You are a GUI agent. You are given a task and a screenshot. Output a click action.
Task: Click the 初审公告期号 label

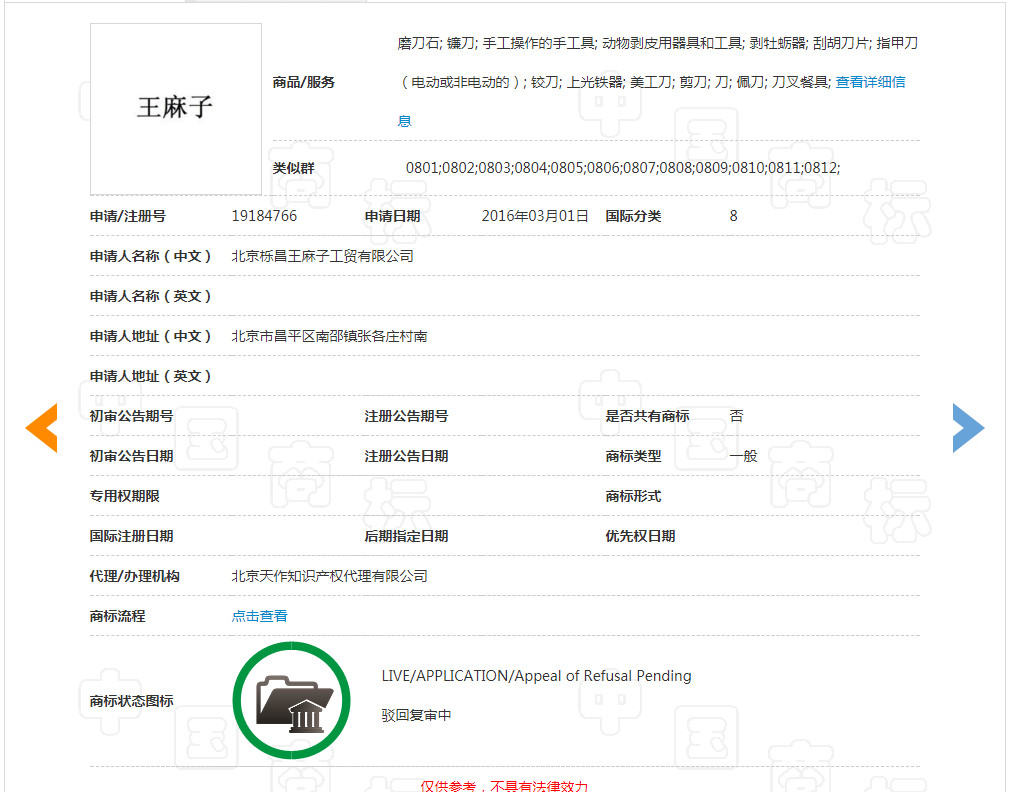131,416
